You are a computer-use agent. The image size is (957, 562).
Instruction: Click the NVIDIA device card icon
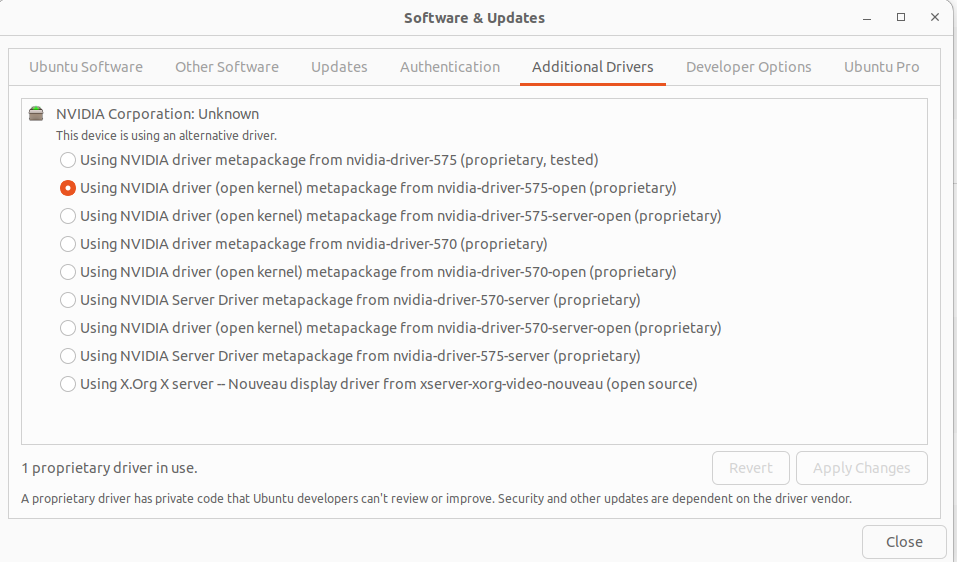point(37,114)
